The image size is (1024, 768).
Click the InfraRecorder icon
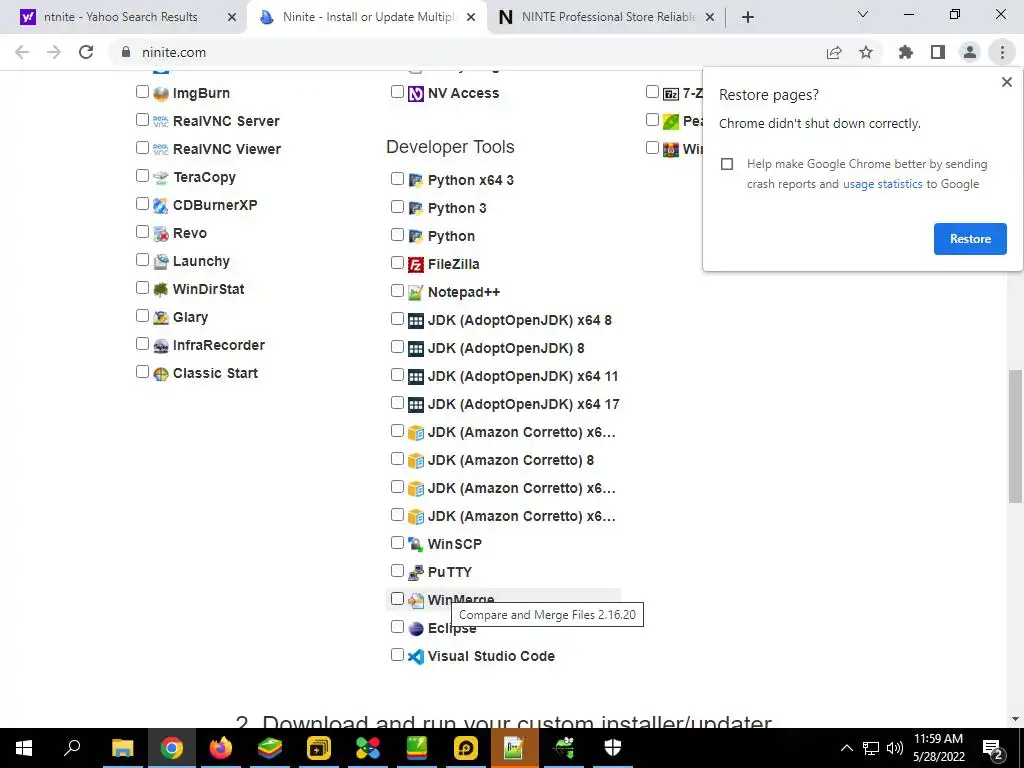(161, 345)
